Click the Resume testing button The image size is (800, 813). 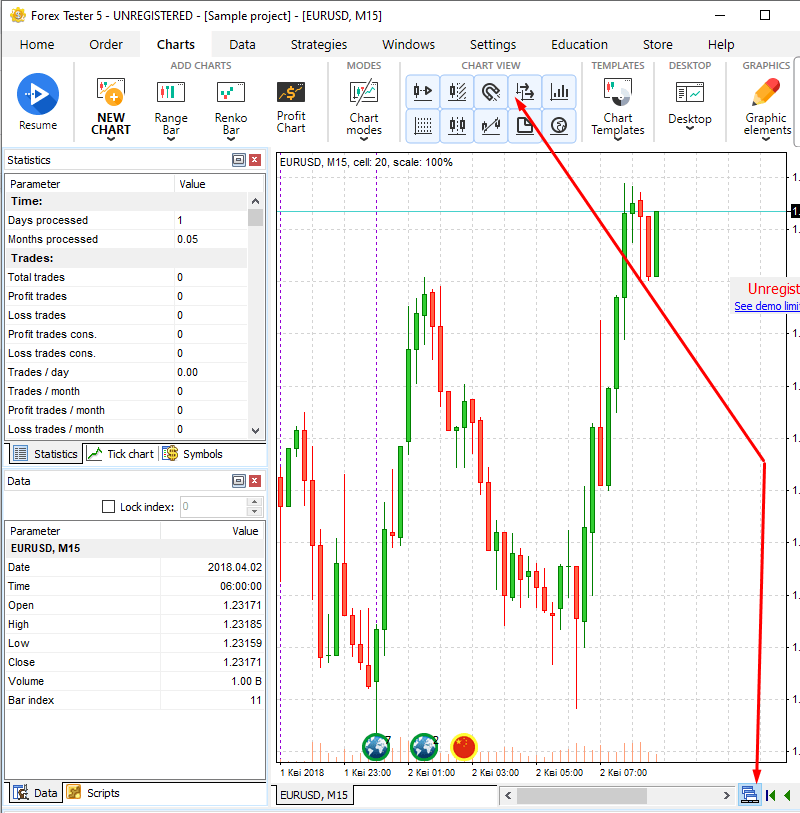pyautogui.click(x=38, y=95)
